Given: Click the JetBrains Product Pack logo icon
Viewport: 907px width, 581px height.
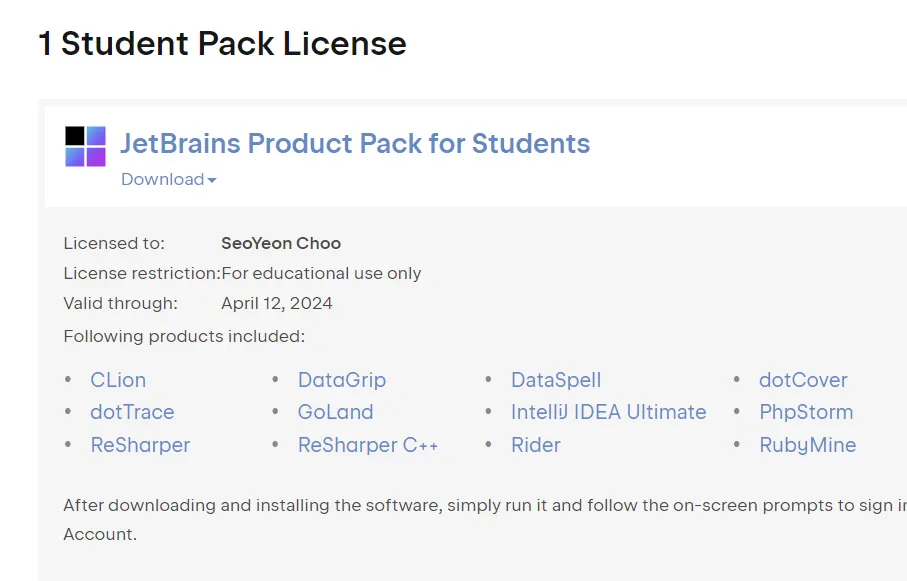Looking at the screenshot, I should click(x=85, y=146).
